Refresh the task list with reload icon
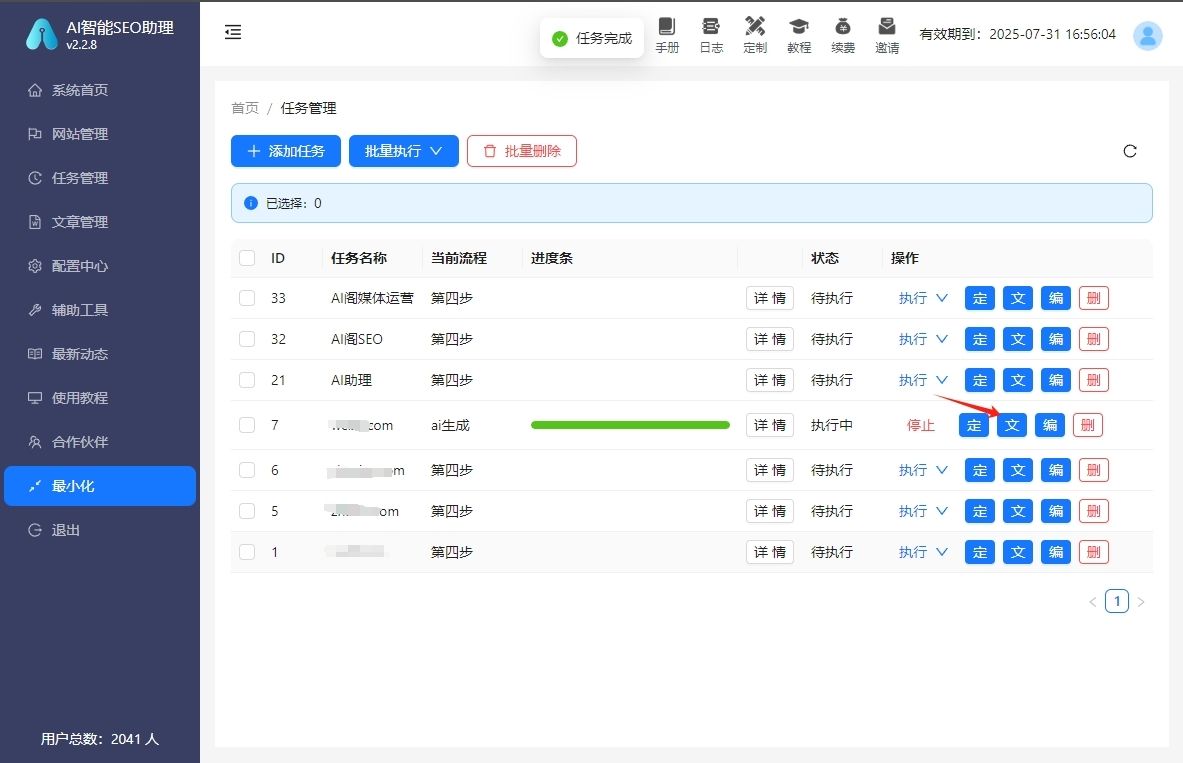This screenshot has height=763, width=1183. pyautogui.click(x=1129, y=151)
